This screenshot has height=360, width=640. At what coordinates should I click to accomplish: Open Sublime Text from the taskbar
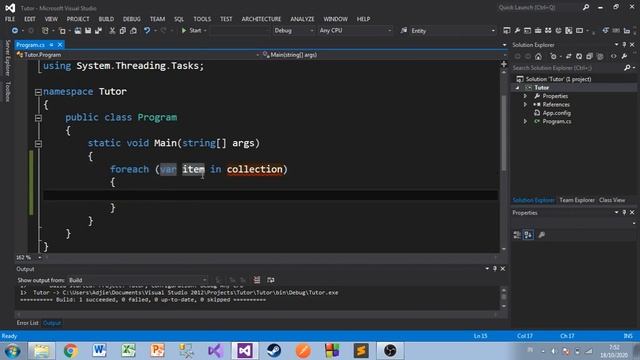tap(361, 351)
